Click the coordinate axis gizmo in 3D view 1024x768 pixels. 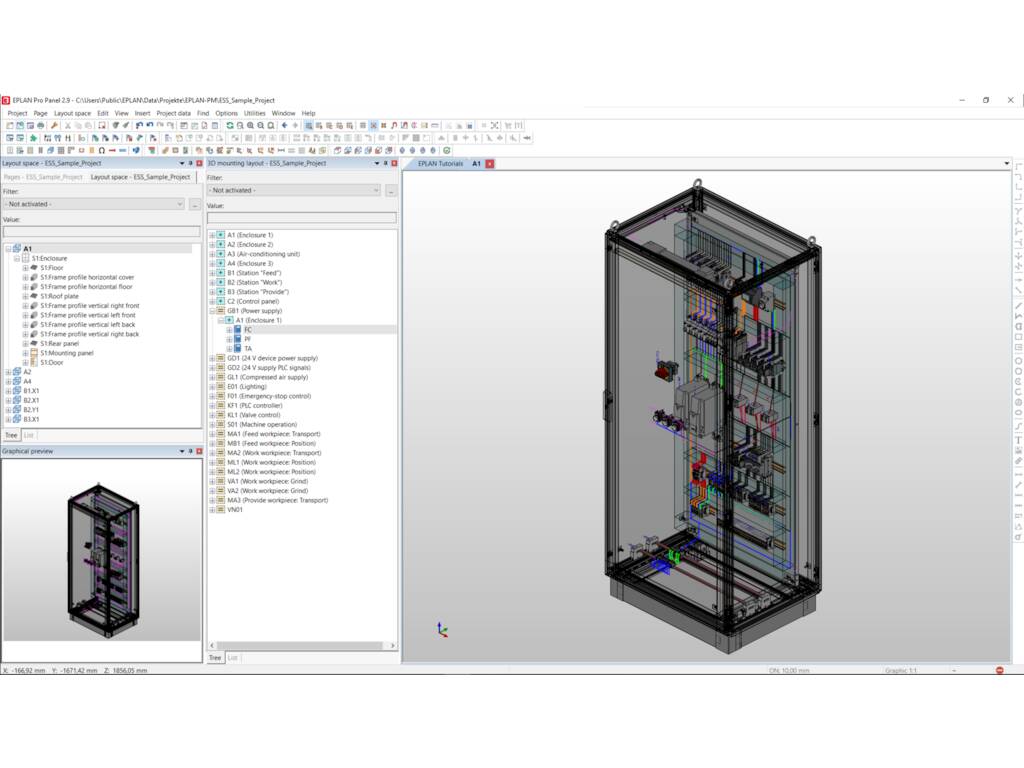pos(442,630)
